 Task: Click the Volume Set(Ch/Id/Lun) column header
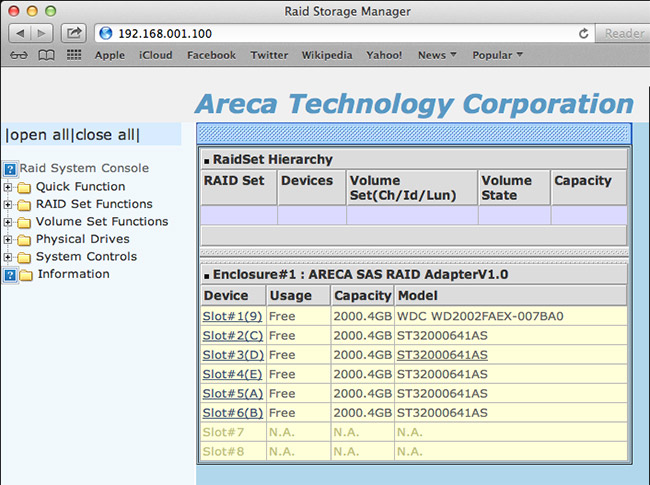412,188
